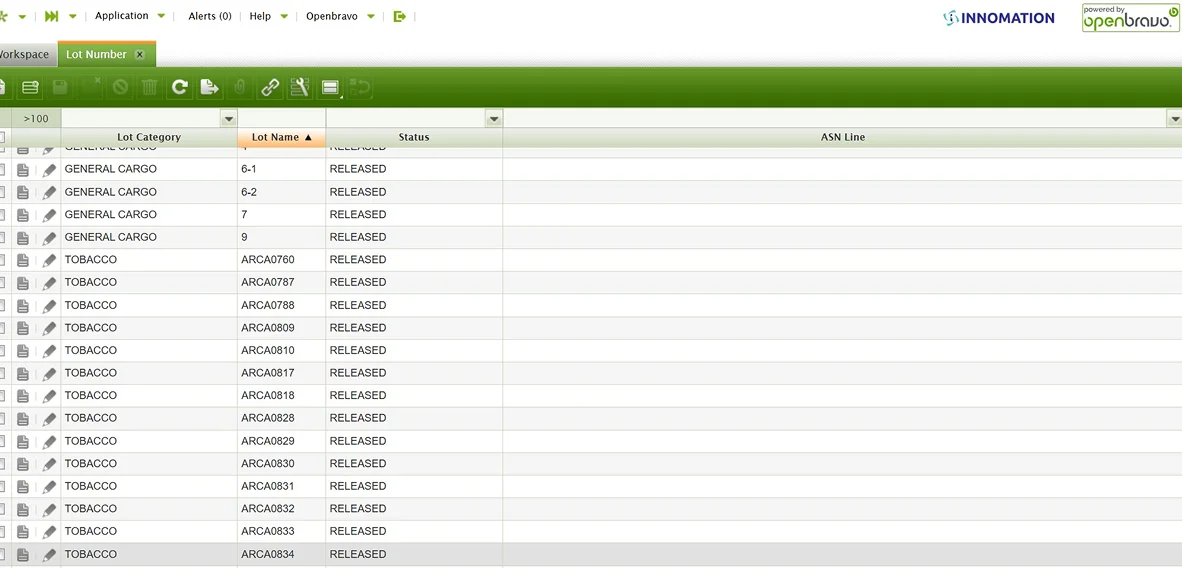1182x572 pixels.
Task: Click the new record in grid icon
Action: (30, 88)
